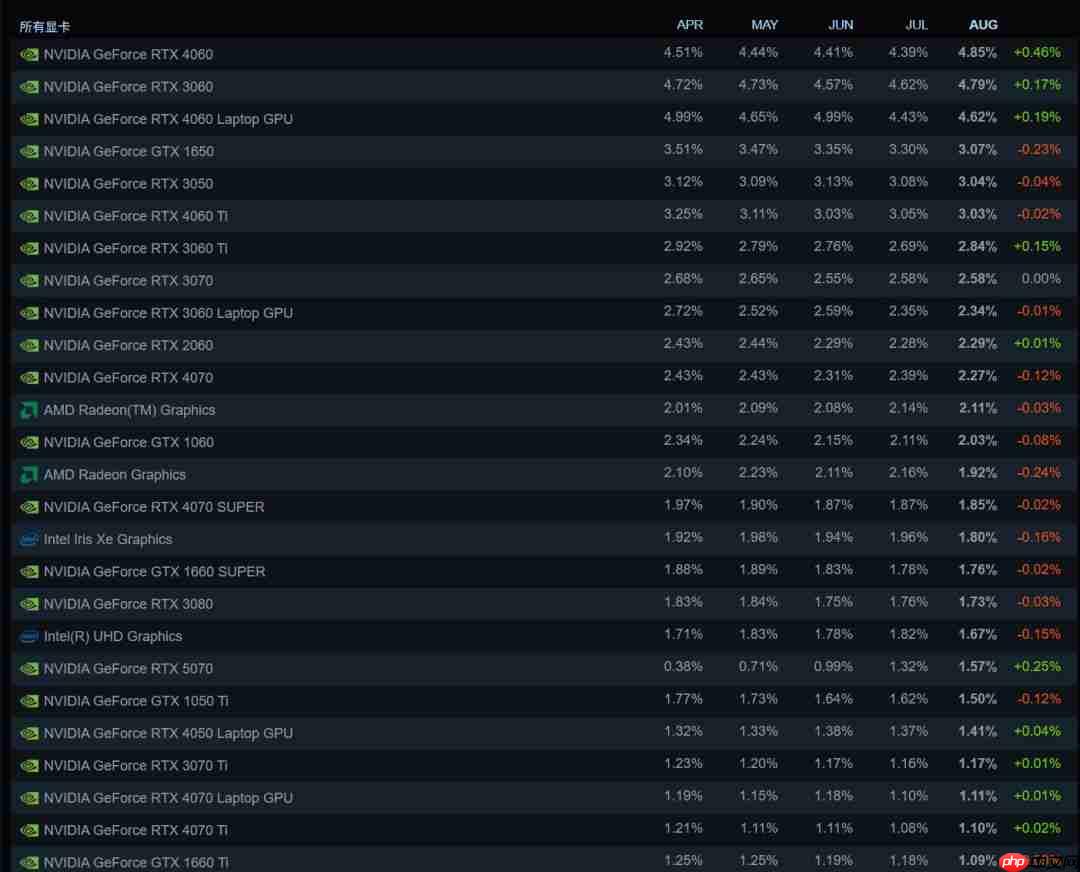Click the Intel icon beside Iris Xe Graphics
The width and height of the screenshot is (1080, 872).
(x=28, y=539)
